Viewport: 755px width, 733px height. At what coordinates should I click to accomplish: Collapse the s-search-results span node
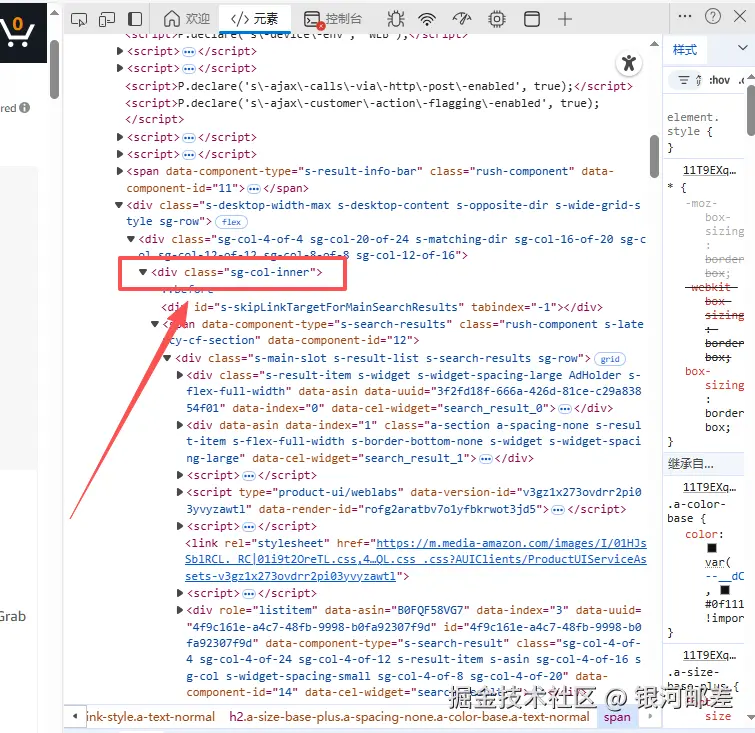click(155, 324)
